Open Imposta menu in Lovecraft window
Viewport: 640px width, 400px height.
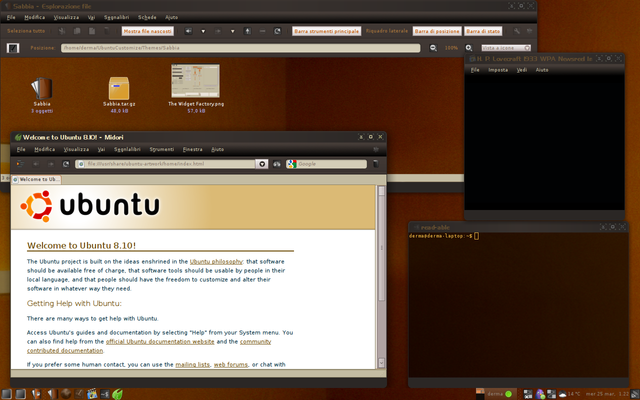[498, 70]
